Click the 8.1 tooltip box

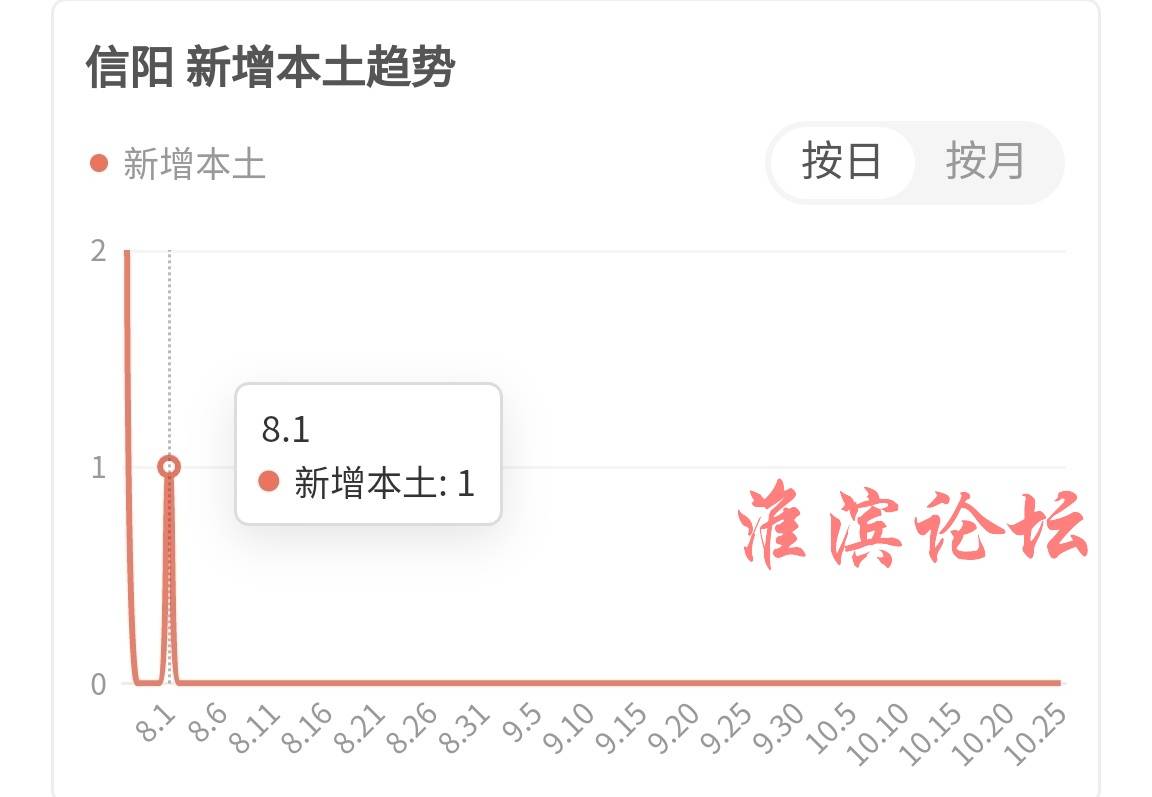(x=368, y=454)
